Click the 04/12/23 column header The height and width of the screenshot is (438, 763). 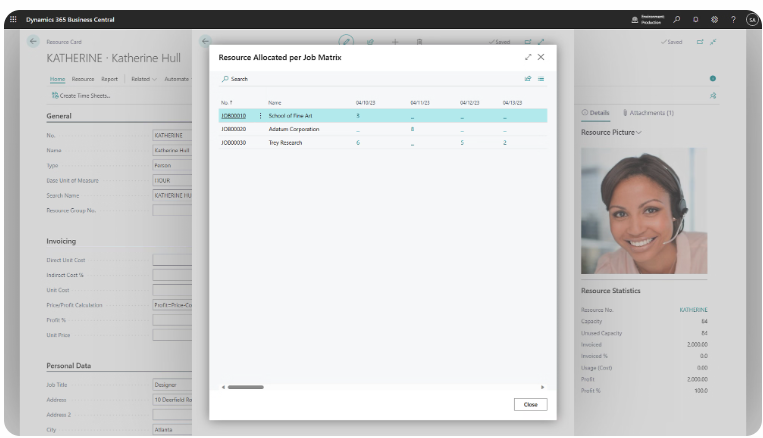[470, 103]
